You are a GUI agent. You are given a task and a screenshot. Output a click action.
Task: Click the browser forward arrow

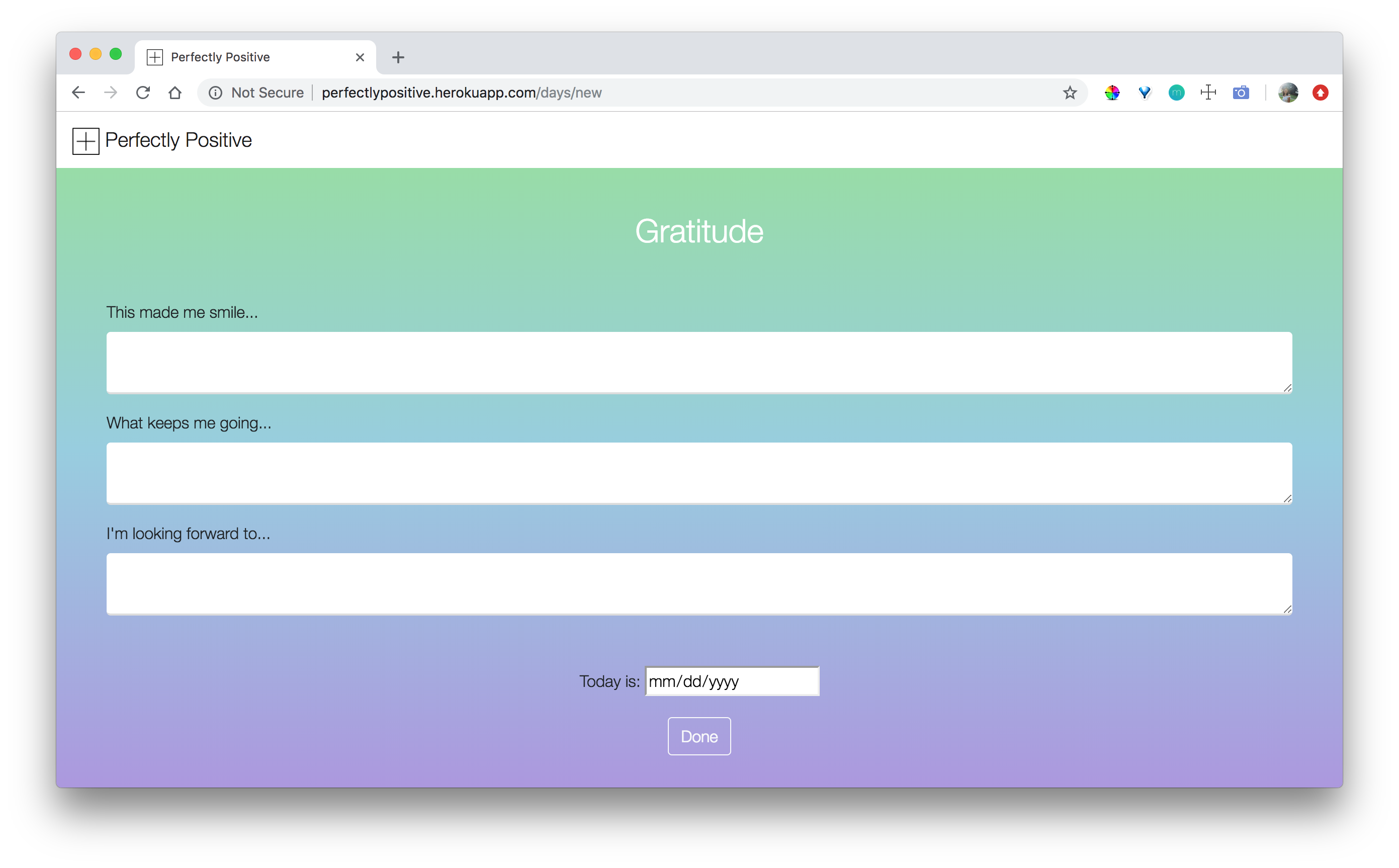coord(111,93)
